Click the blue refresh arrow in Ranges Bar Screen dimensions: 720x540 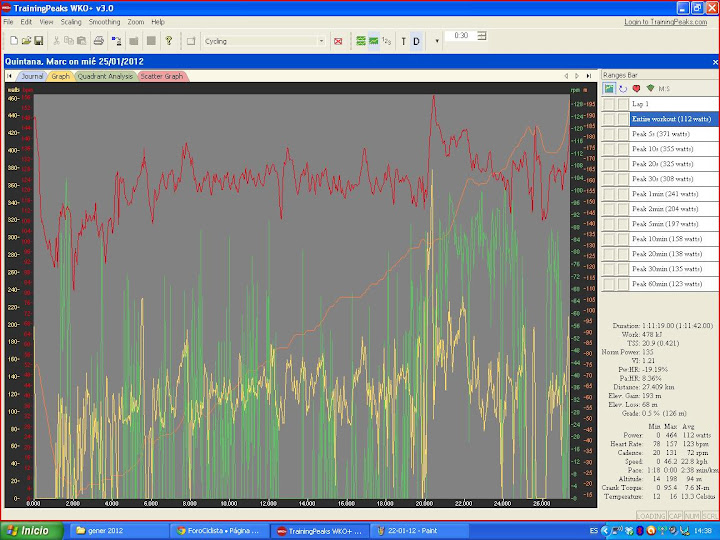(x=623, y=89)
